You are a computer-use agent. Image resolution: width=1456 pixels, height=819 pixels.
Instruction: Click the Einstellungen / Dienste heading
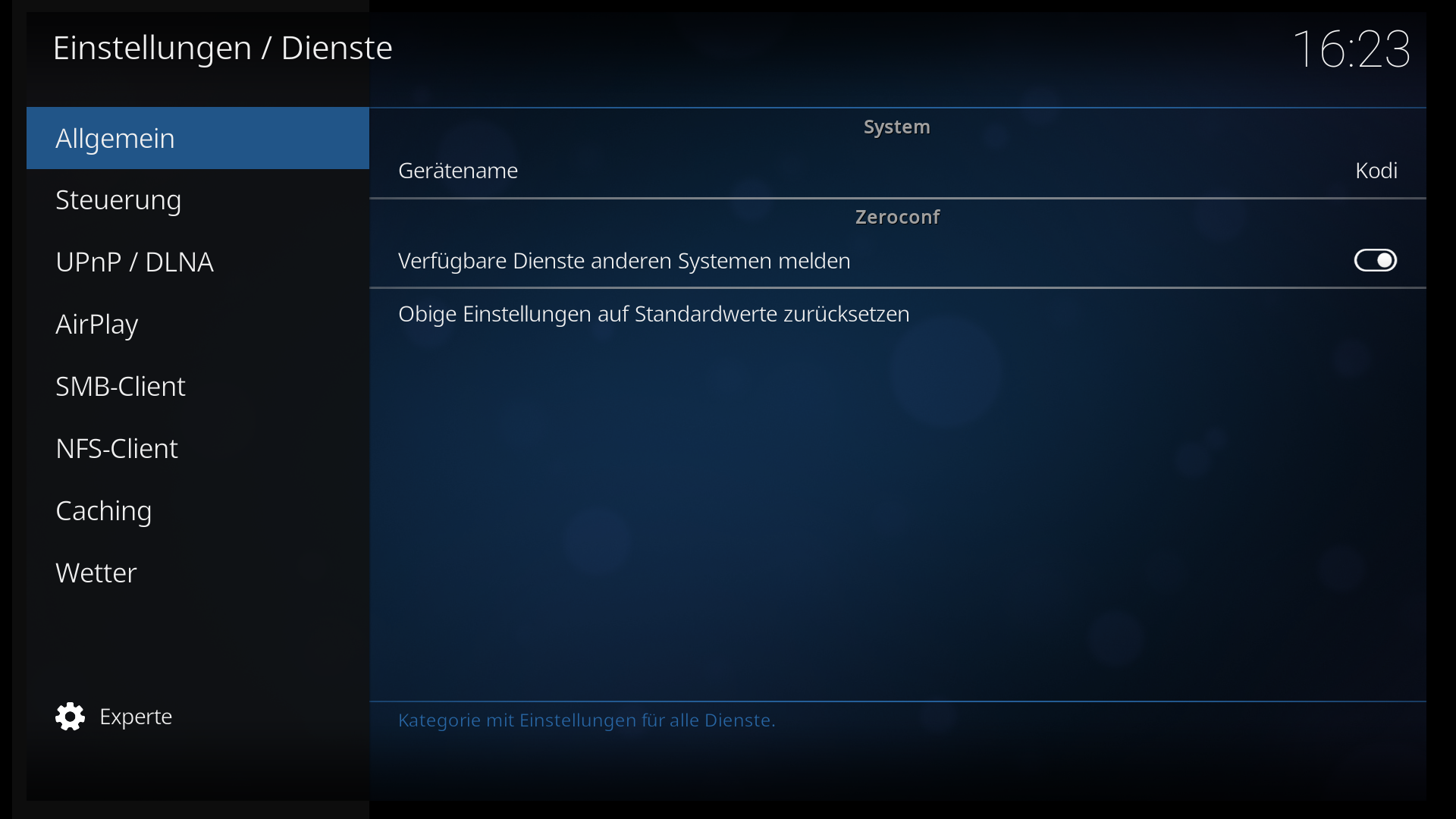tap(222, 48)
